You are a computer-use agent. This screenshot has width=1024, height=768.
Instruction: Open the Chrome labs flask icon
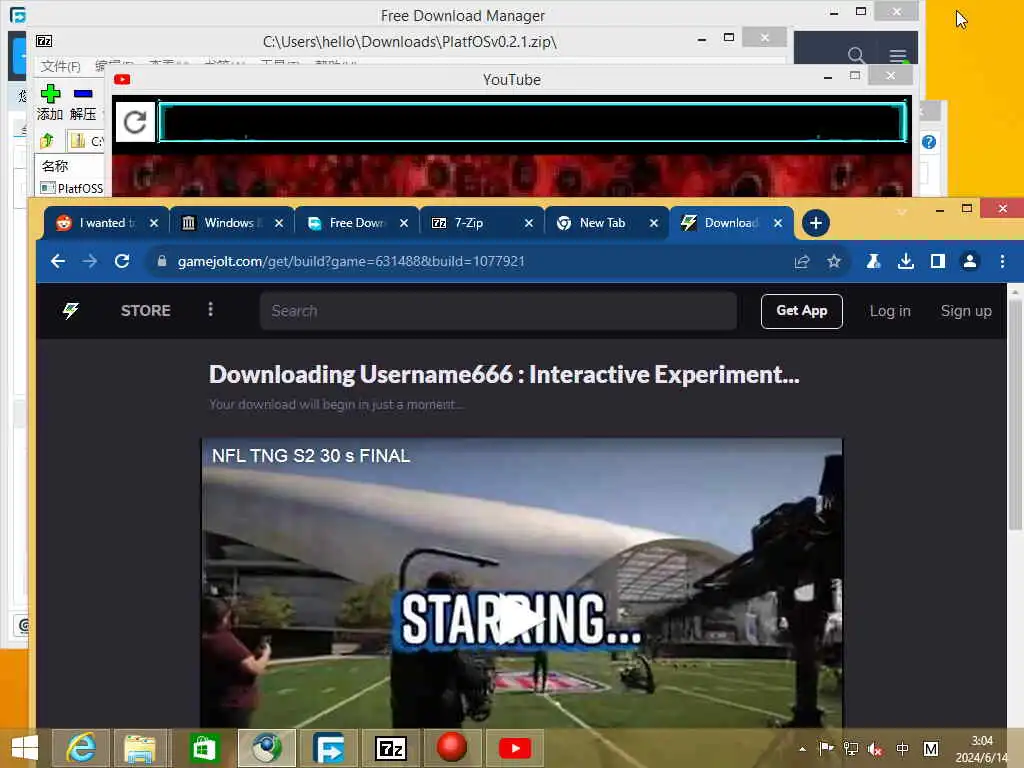873,261
